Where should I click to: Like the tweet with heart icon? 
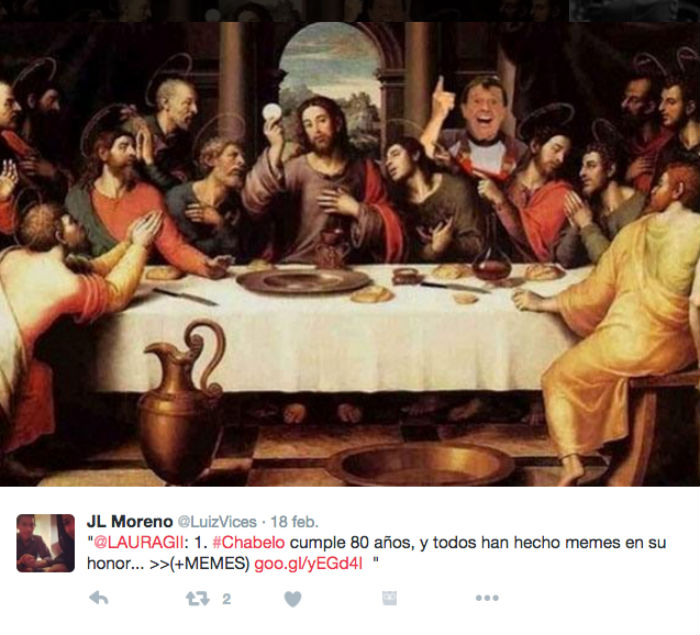pyautogui.click(x=293, y=599)
